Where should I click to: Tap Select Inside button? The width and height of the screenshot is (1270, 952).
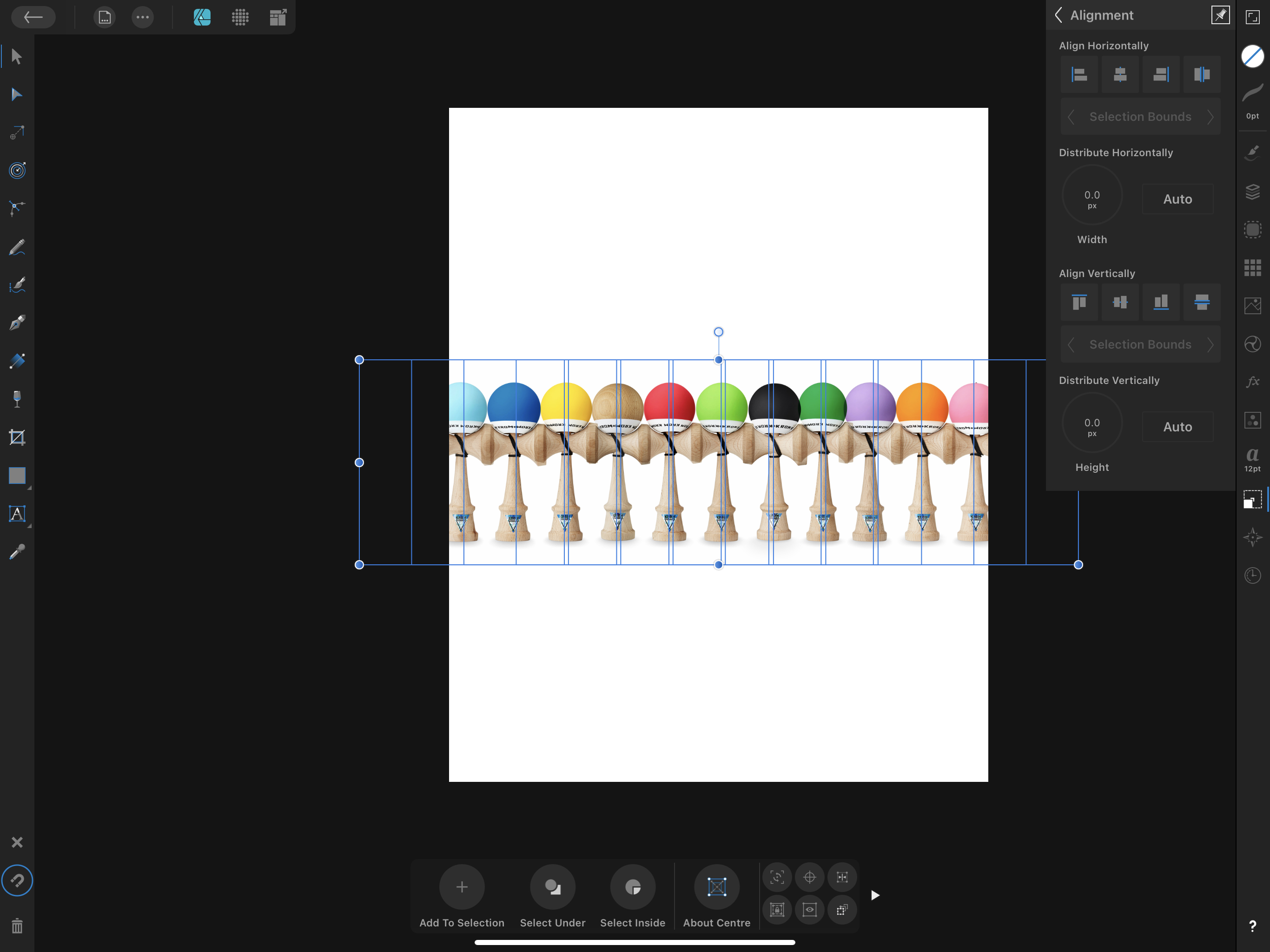tap(633, 896)
